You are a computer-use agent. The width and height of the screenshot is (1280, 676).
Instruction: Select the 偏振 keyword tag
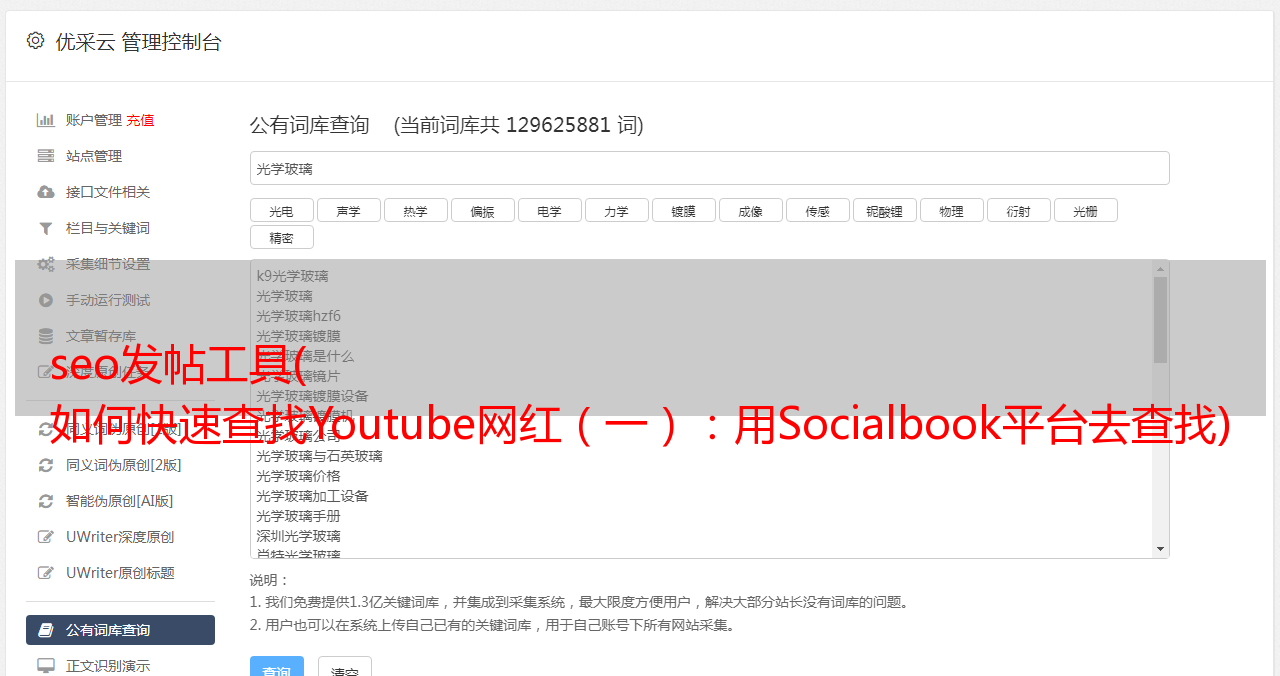pos(483,211)
